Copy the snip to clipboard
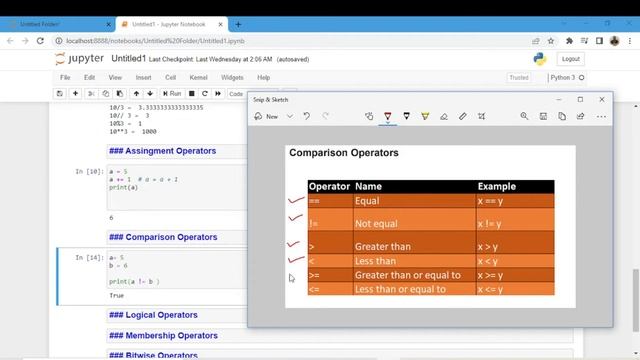The width and height of the screenshot is (640, 360). (x=562, y=116)
